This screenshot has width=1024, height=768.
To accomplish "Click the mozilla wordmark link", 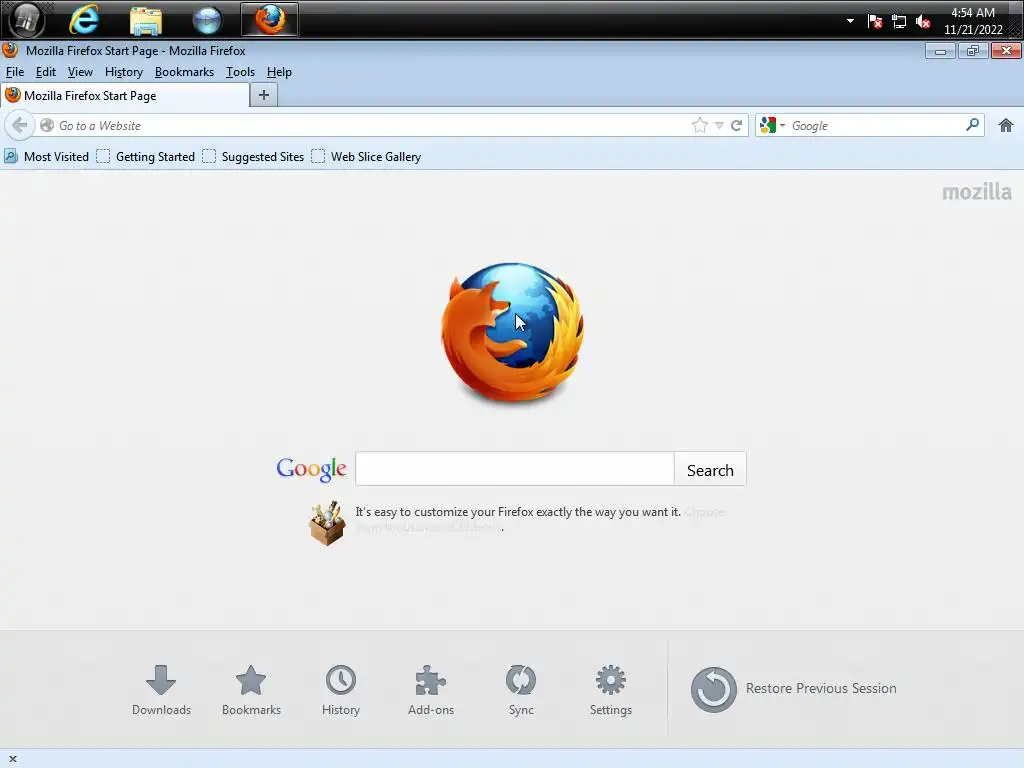I will tap(976, 191).
